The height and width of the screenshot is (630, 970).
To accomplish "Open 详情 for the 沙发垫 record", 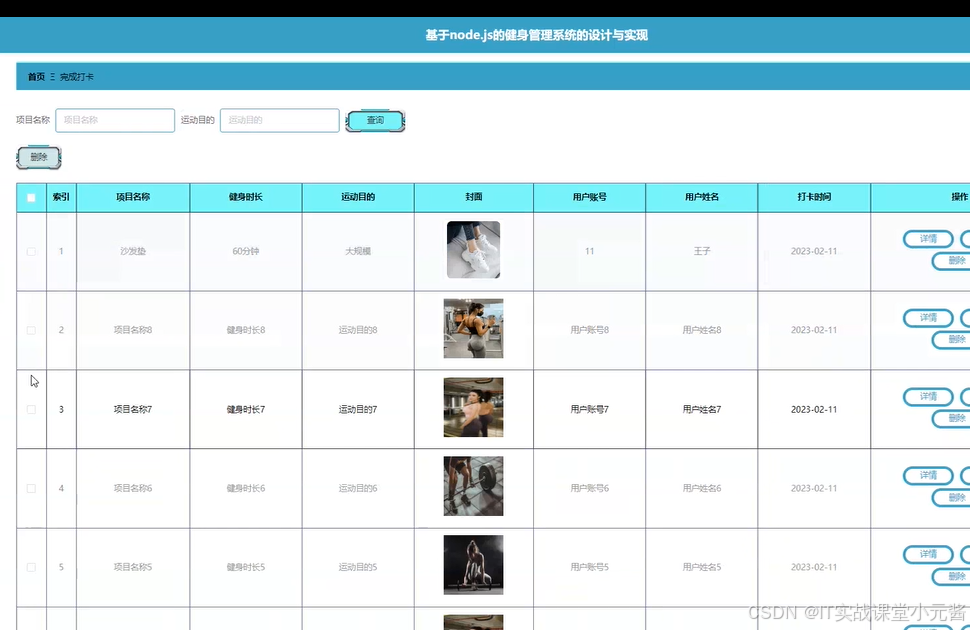I will point(927,239).
